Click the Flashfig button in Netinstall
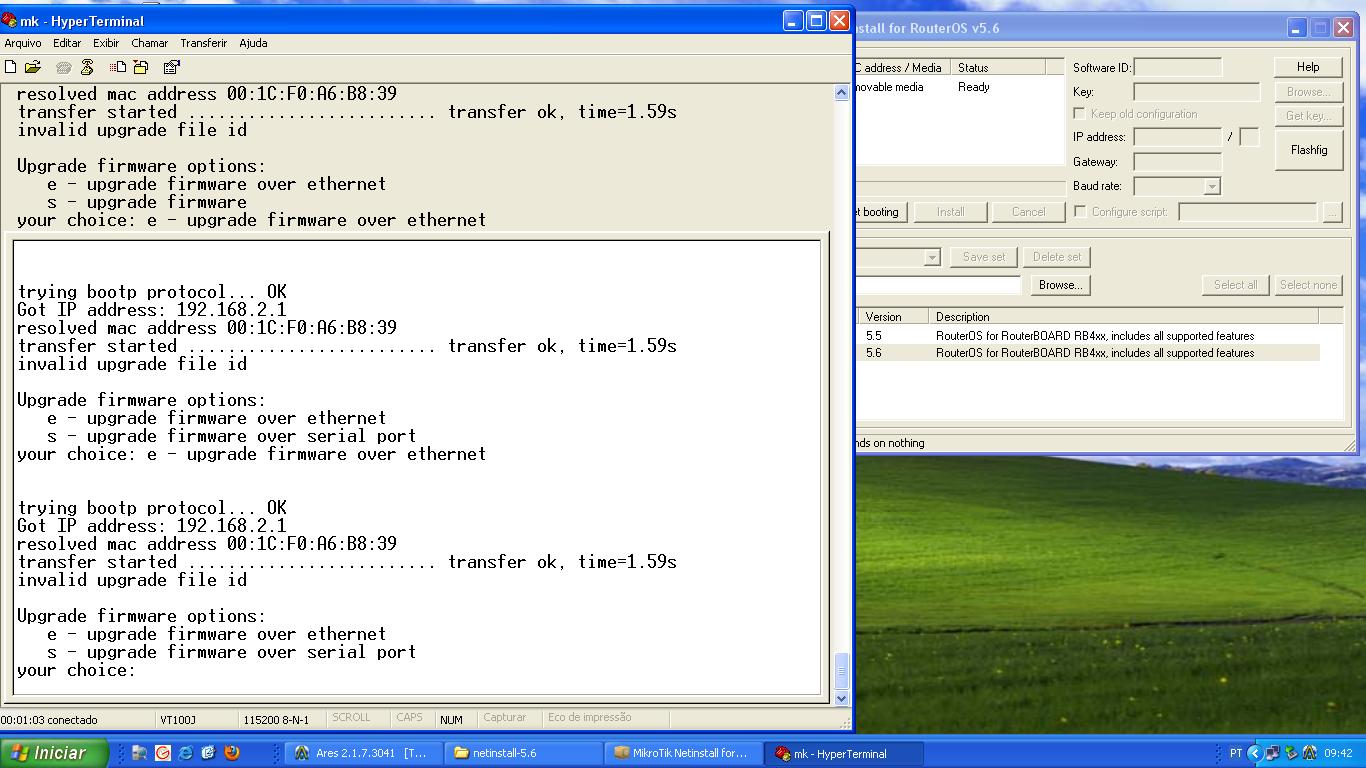The width and height of the screenshot is (1366, 768). point(1308,150)
